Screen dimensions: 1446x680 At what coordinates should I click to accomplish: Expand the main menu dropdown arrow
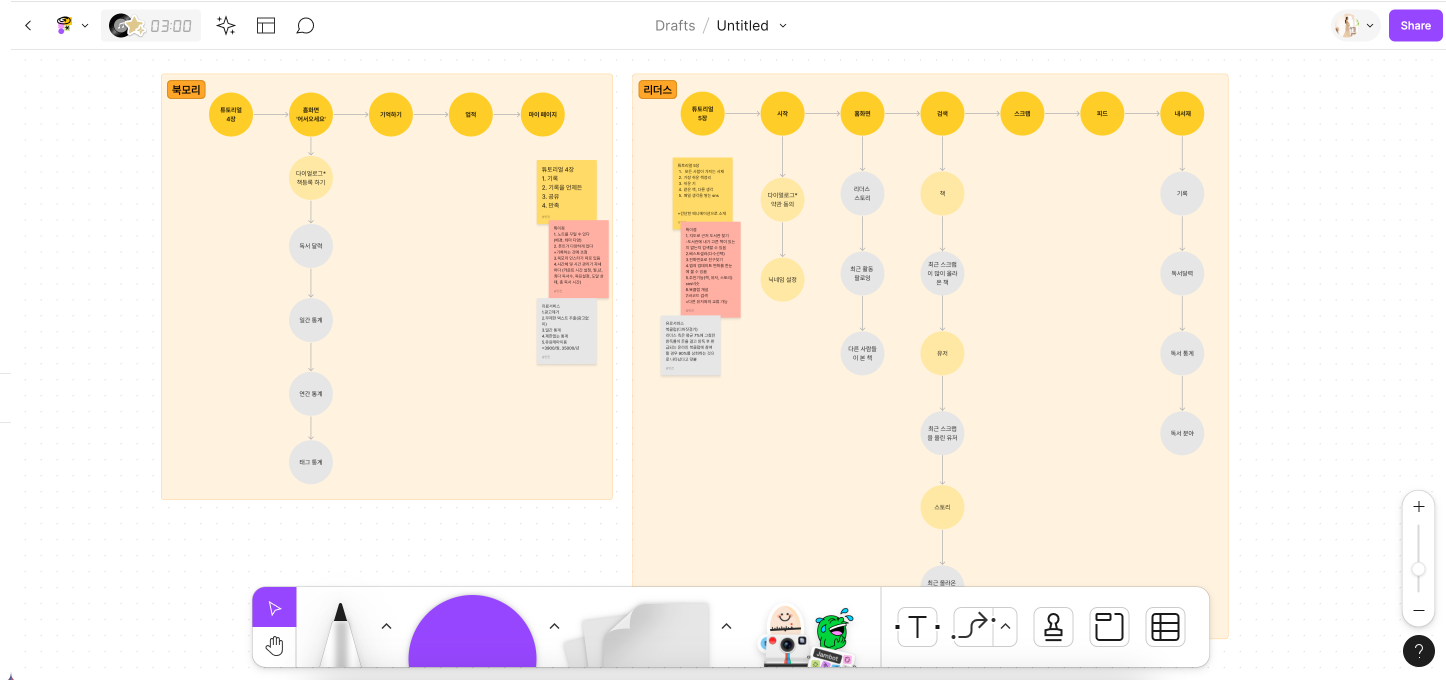pos(85,26)
